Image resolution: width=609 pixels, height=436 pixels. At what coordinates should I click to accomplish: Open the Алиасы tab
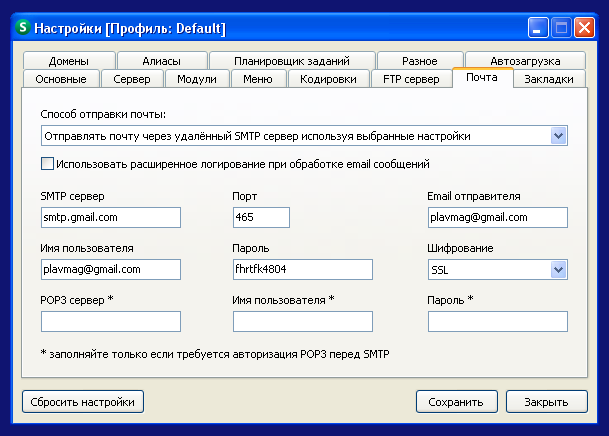154,60
